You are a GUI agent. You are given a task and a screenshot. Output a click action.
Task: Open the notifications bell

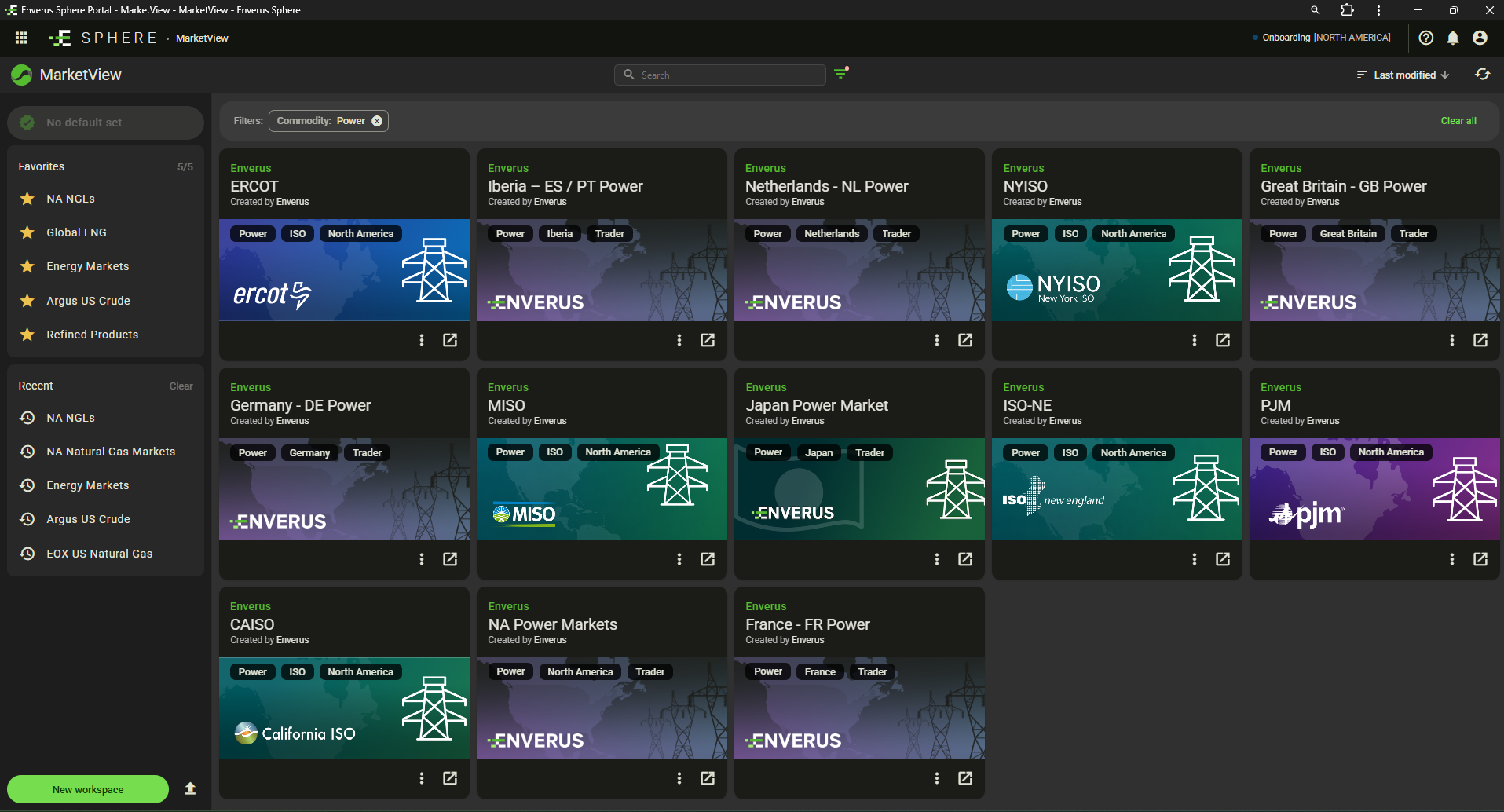tap(1453, 38)
